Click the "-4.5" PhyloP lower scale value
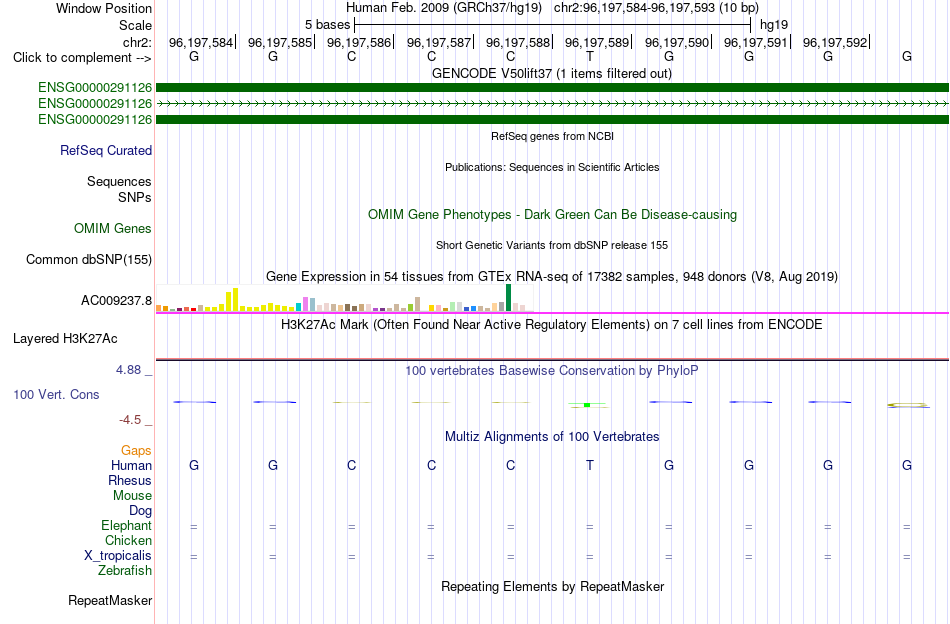Screen dimensions: 950x624 point(130,420)
